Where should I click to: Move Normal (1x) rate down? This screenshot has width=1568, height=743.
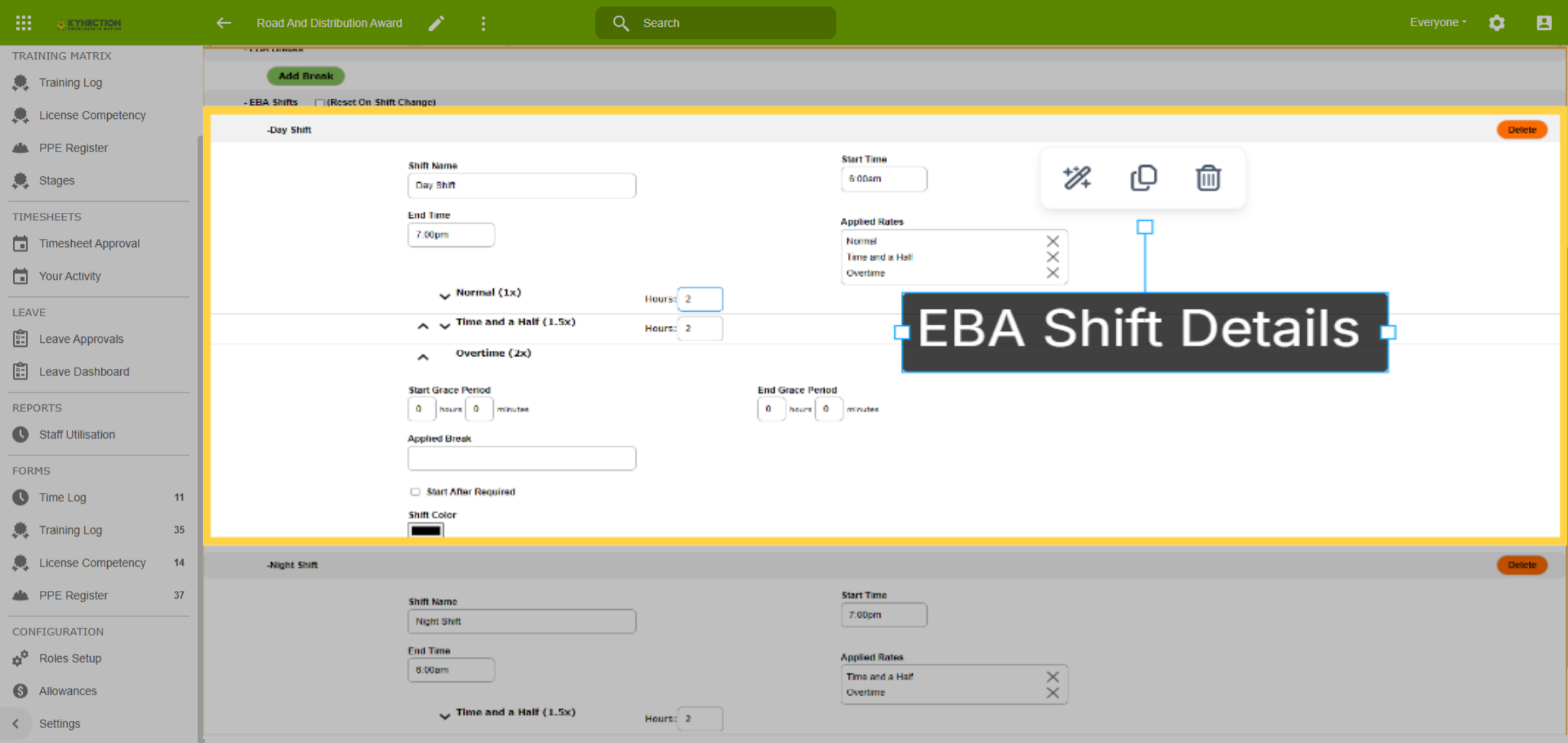click(x=444, y=296)
